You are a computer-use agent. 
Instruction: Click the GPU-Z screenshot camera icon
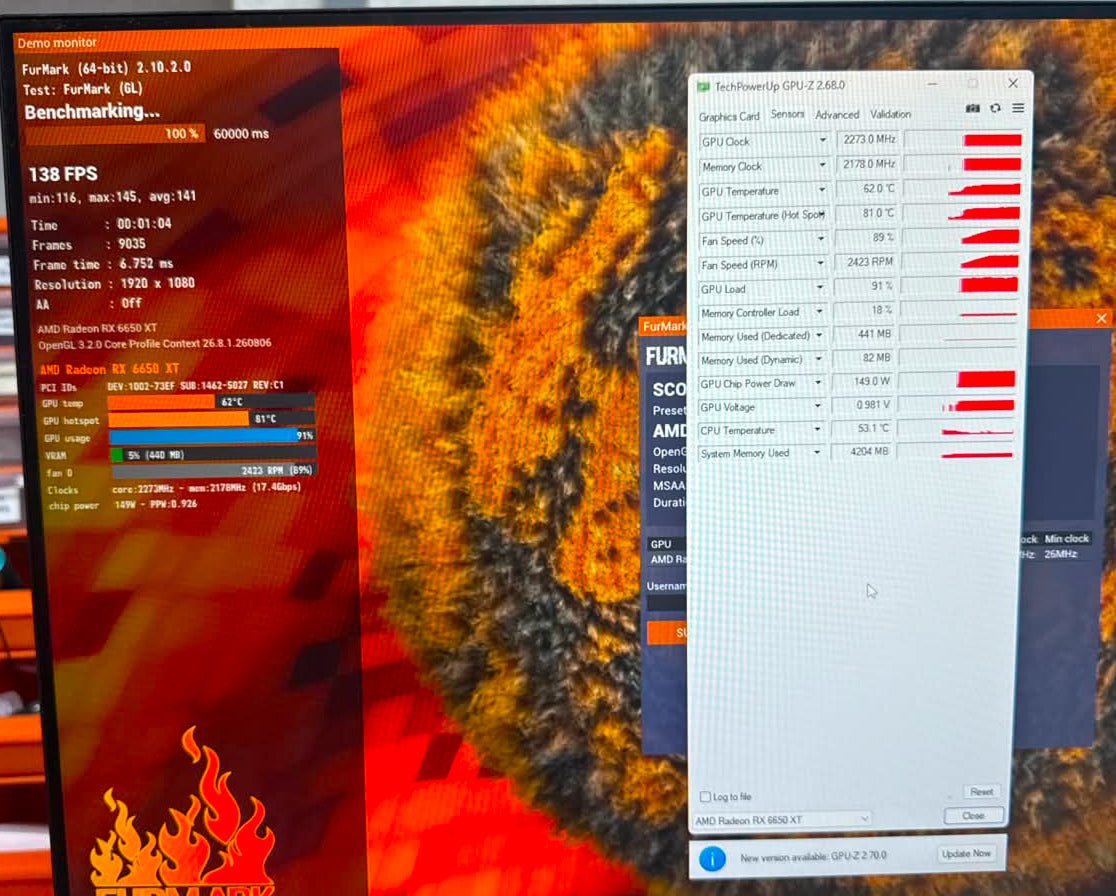(972, 108)
